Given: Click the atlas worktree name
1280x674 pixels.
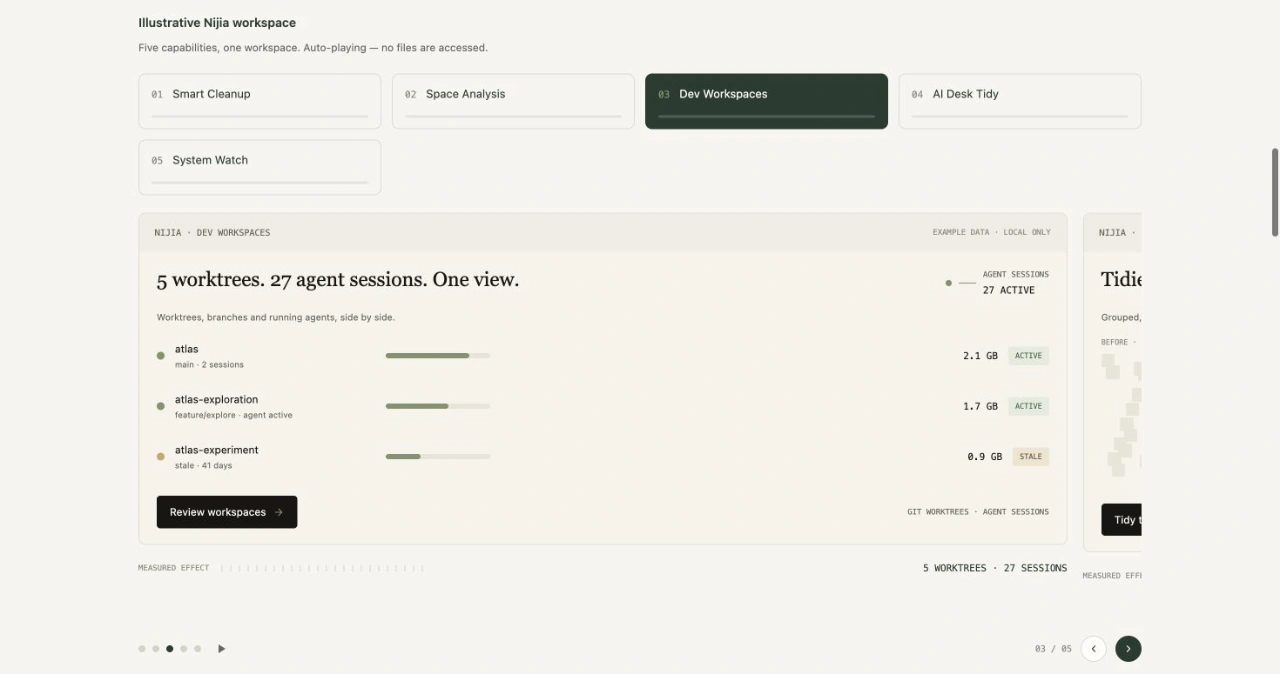Looking at the screenshot, I should click(x=187, y=349).
